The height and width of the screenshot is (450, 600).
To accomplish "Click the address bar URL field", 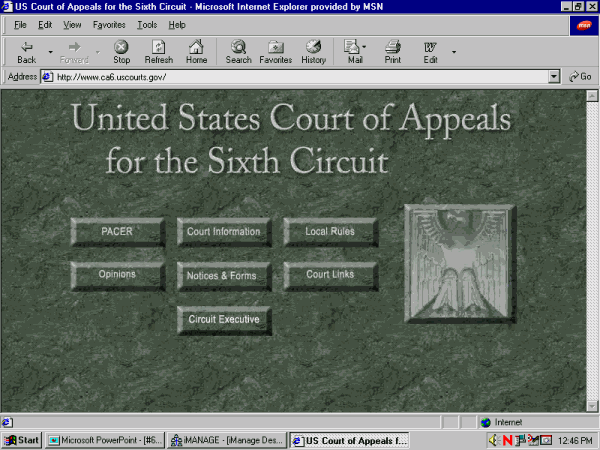I will coord(300,77).
